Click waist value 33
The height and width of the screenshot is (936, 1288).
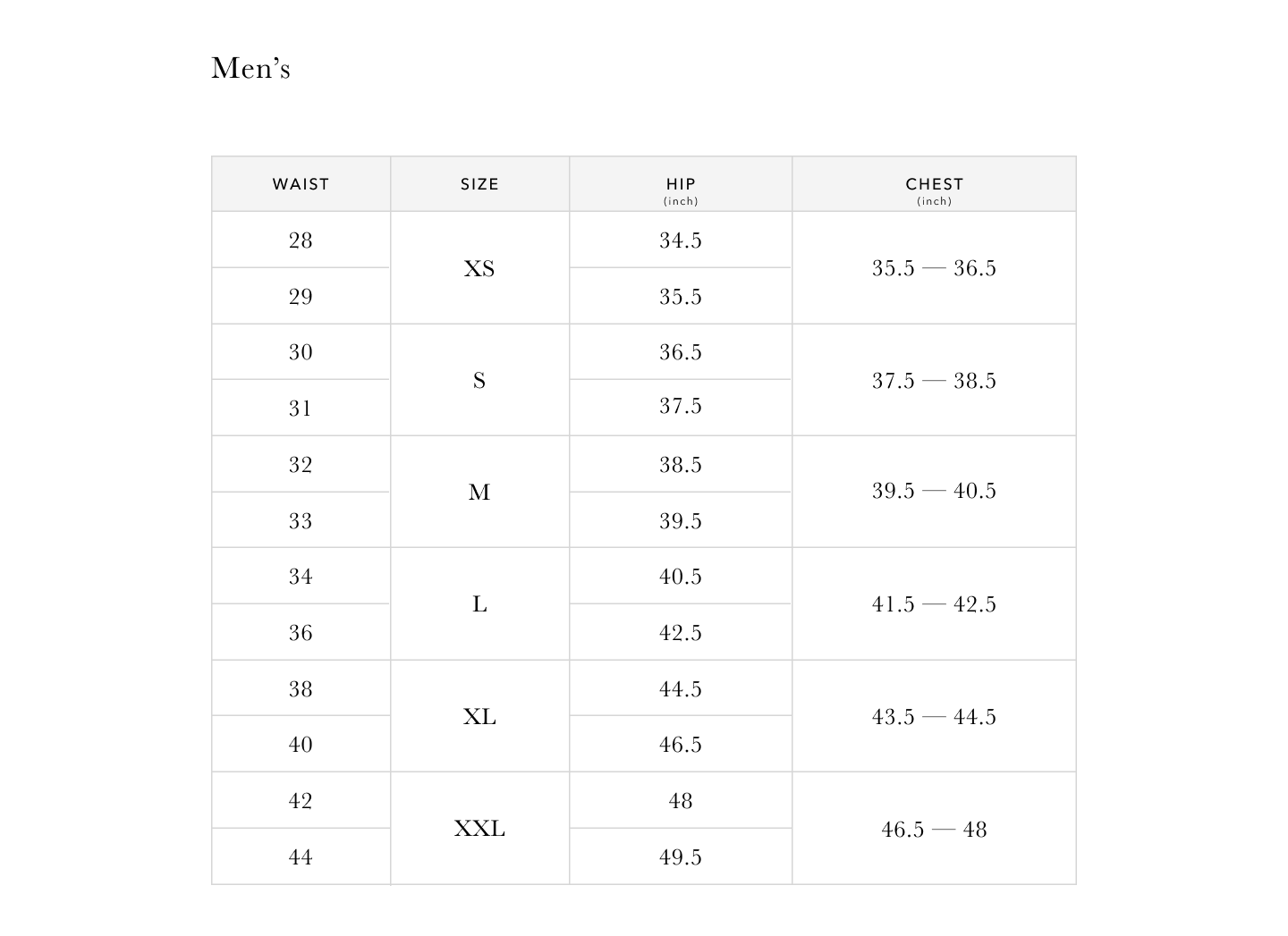(301, 521)
